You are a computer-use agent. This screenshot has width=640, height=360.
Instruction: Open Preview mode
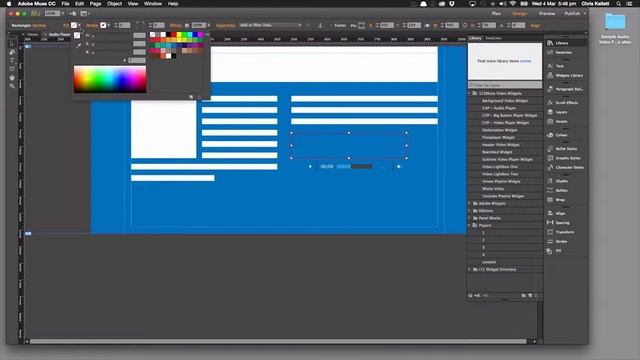pyautogui.click(x=547, y=13)
